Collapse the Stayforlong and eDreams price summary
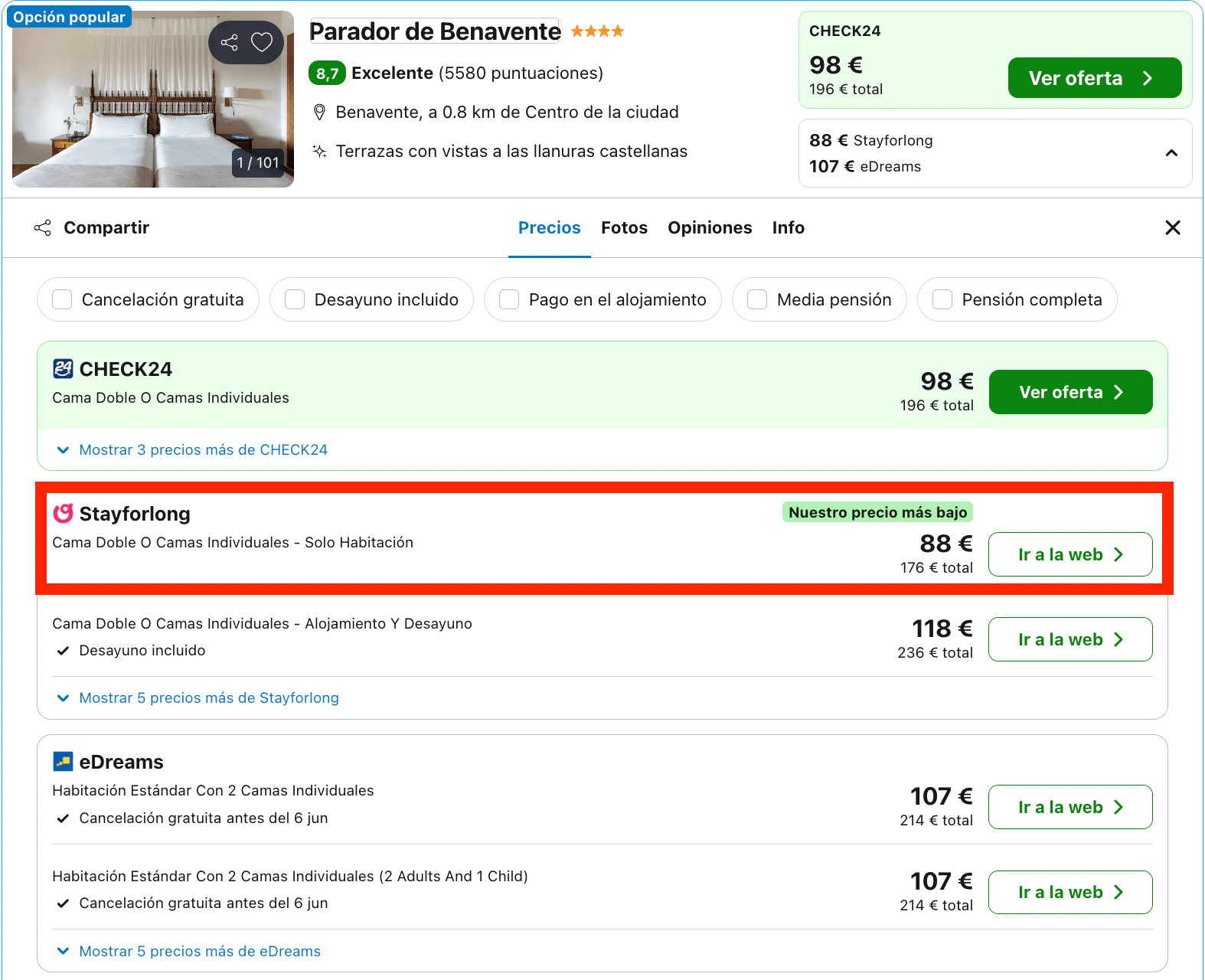1205x980 pixels. pyautogui.click(x=1171, y=153)
